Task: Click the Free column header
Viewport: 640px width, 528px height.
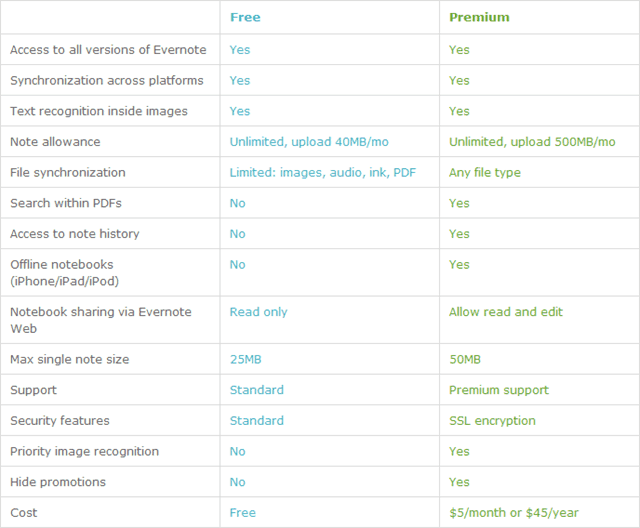Action: coord(245,17)
